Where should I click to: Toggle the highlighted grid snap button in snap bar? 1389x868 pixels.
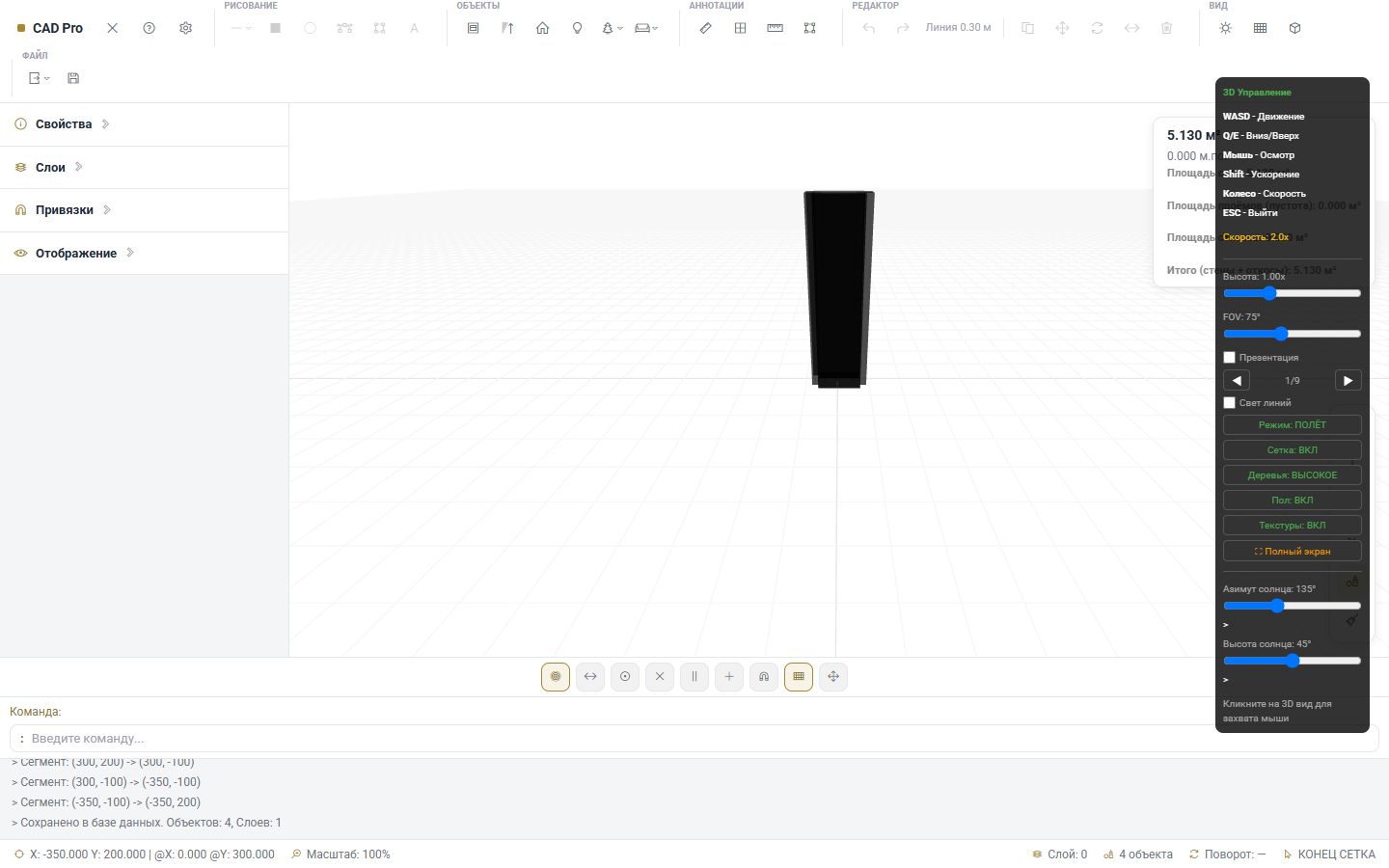pos(799,677)
